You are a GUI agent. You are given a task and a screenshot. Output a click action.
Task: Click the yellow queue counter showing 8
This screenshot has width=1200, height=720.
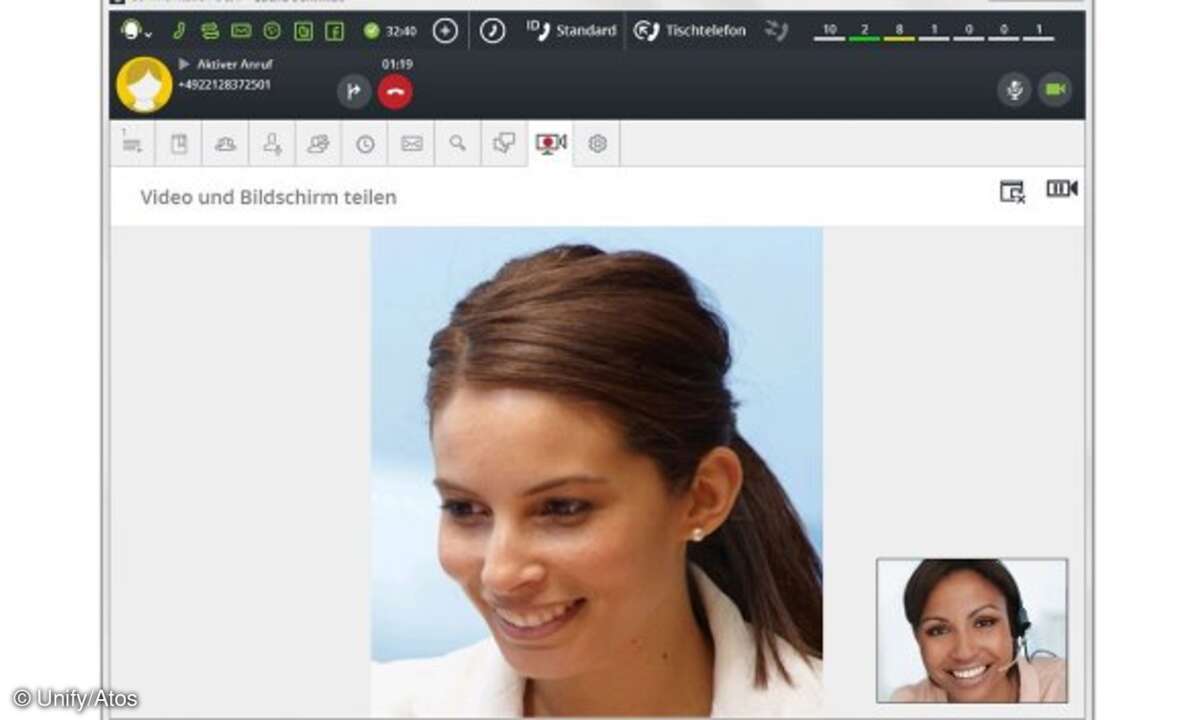[x=899, y=31]
